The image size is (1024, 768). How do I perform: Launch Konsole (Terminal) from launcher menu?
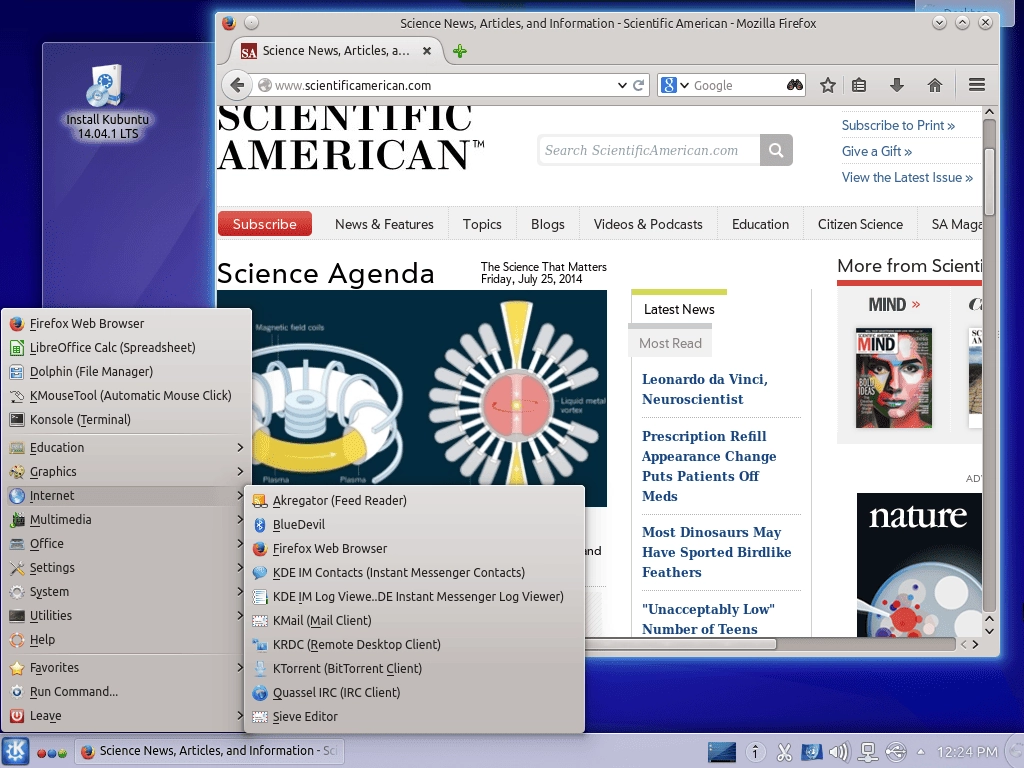click(x=127, y=420)
